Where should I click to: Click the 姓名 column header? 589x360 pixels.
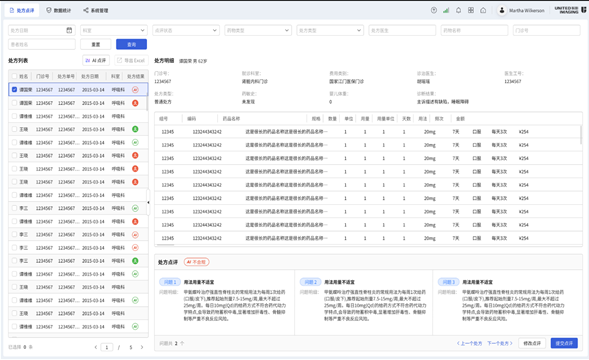tap(24, 76)
